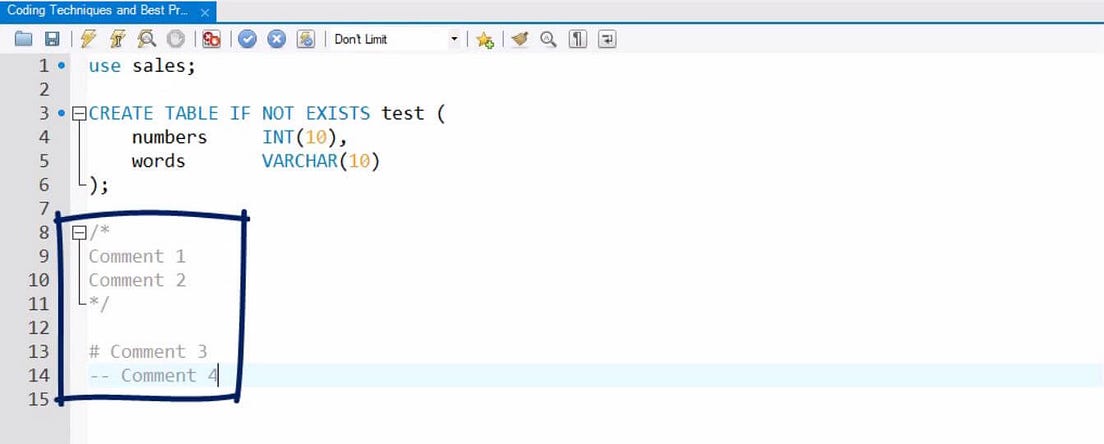Click the statement marker dot on line 3
Image resolution: width=1104 pixels, height=444 pixels.
coord(62,113)
